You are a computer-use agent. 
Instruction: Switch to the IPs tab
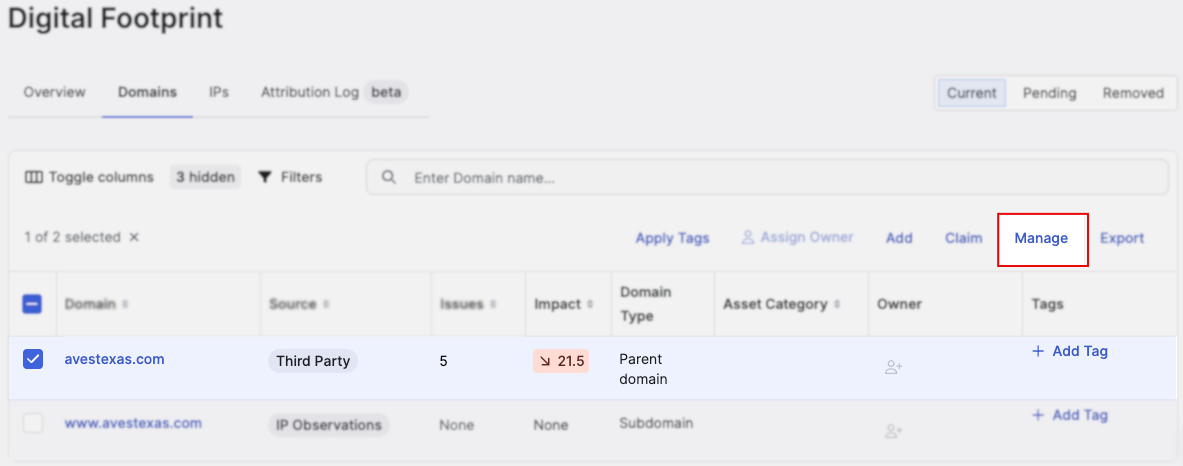point(219,93)
